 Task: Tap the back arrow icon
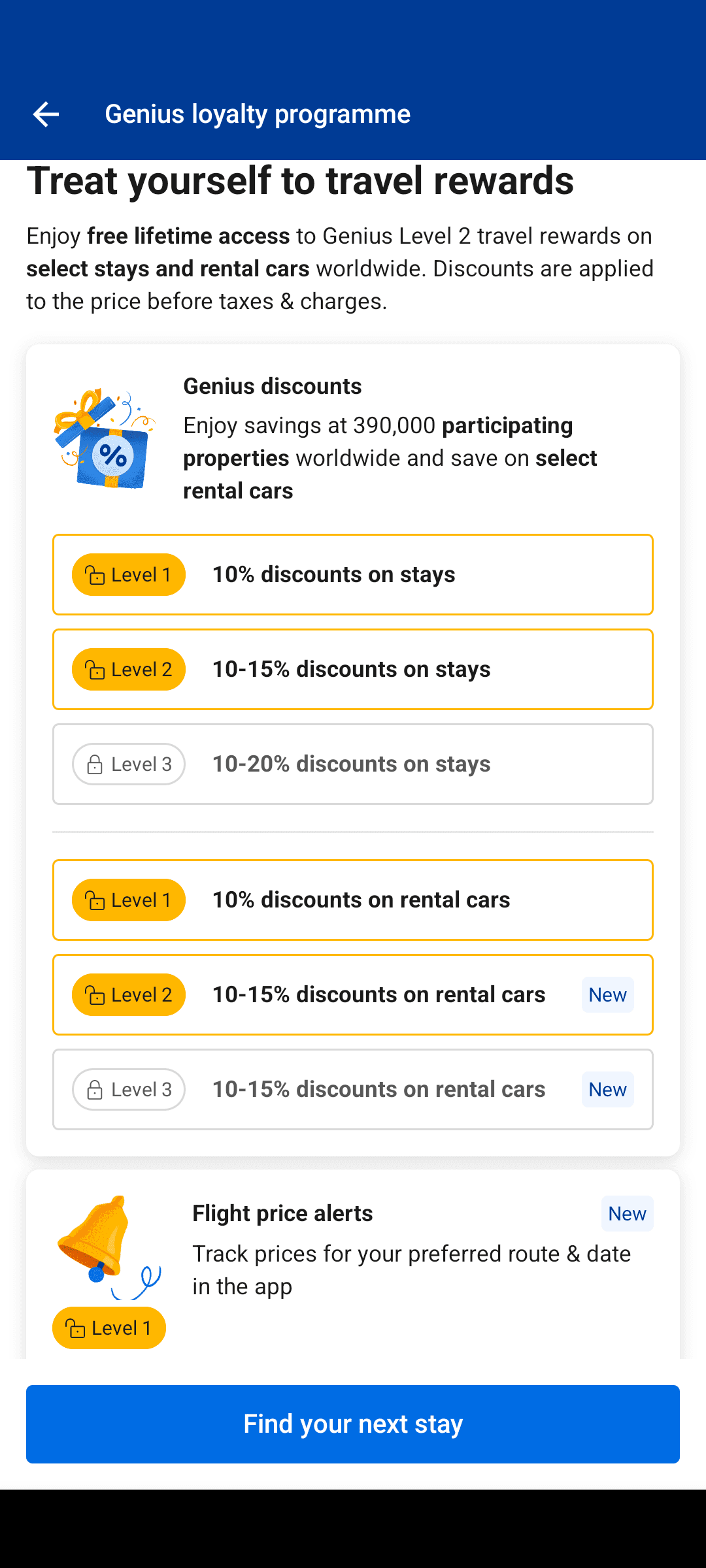coord(46,114)
